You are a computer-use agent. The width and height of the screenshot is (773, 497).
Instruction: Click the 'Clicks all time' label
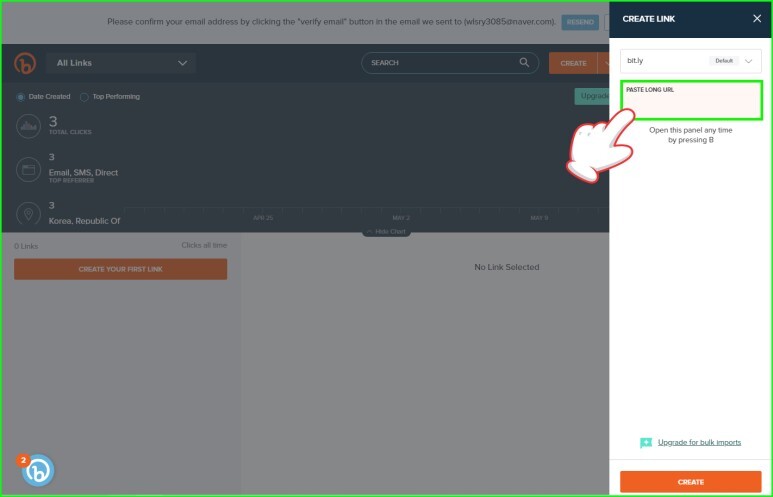click(204, 245)
